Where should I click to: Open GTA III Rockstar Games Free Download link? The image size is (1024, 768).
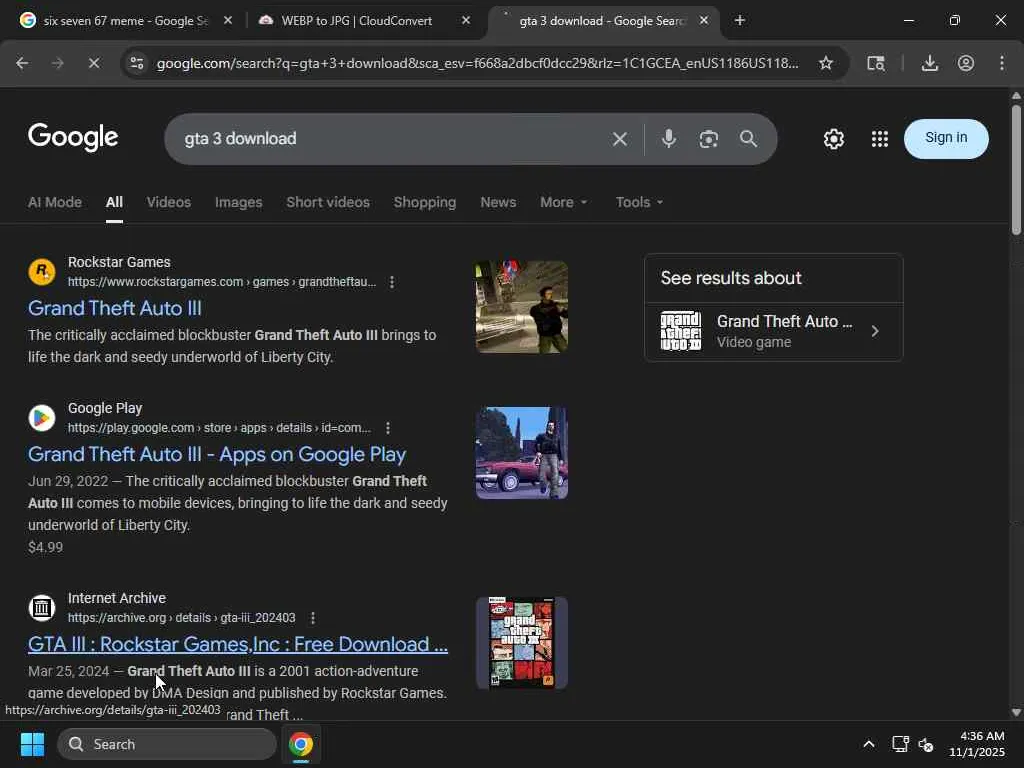238,645
